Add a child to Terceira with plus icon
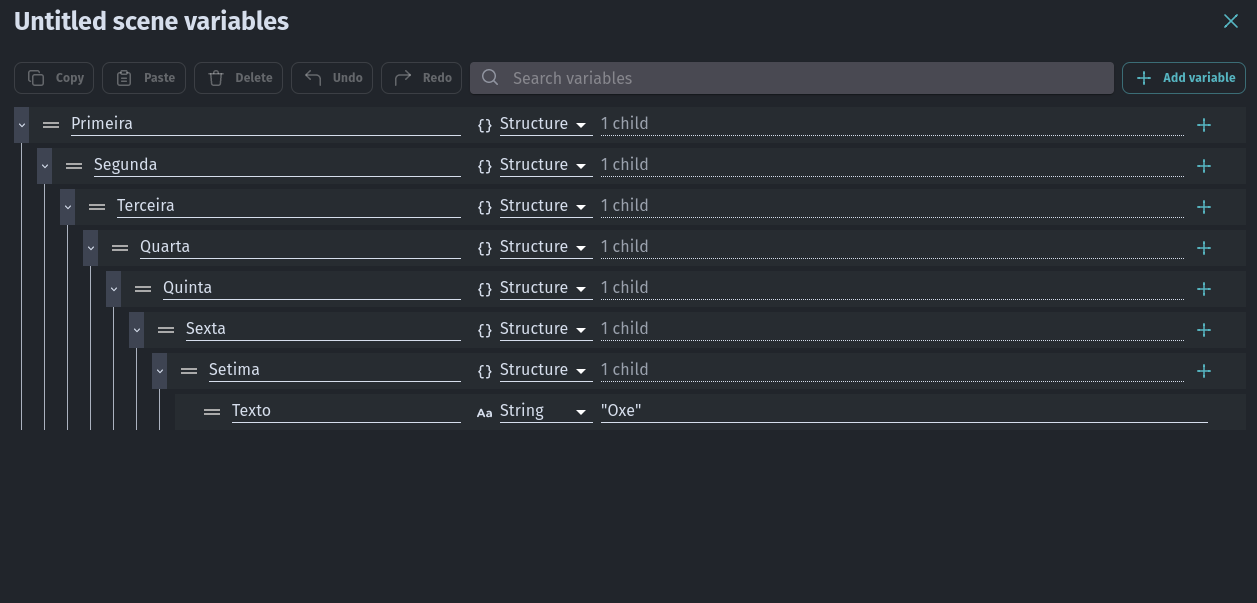This screenshot has height=603, width=1257. [x=1204, y=207]
